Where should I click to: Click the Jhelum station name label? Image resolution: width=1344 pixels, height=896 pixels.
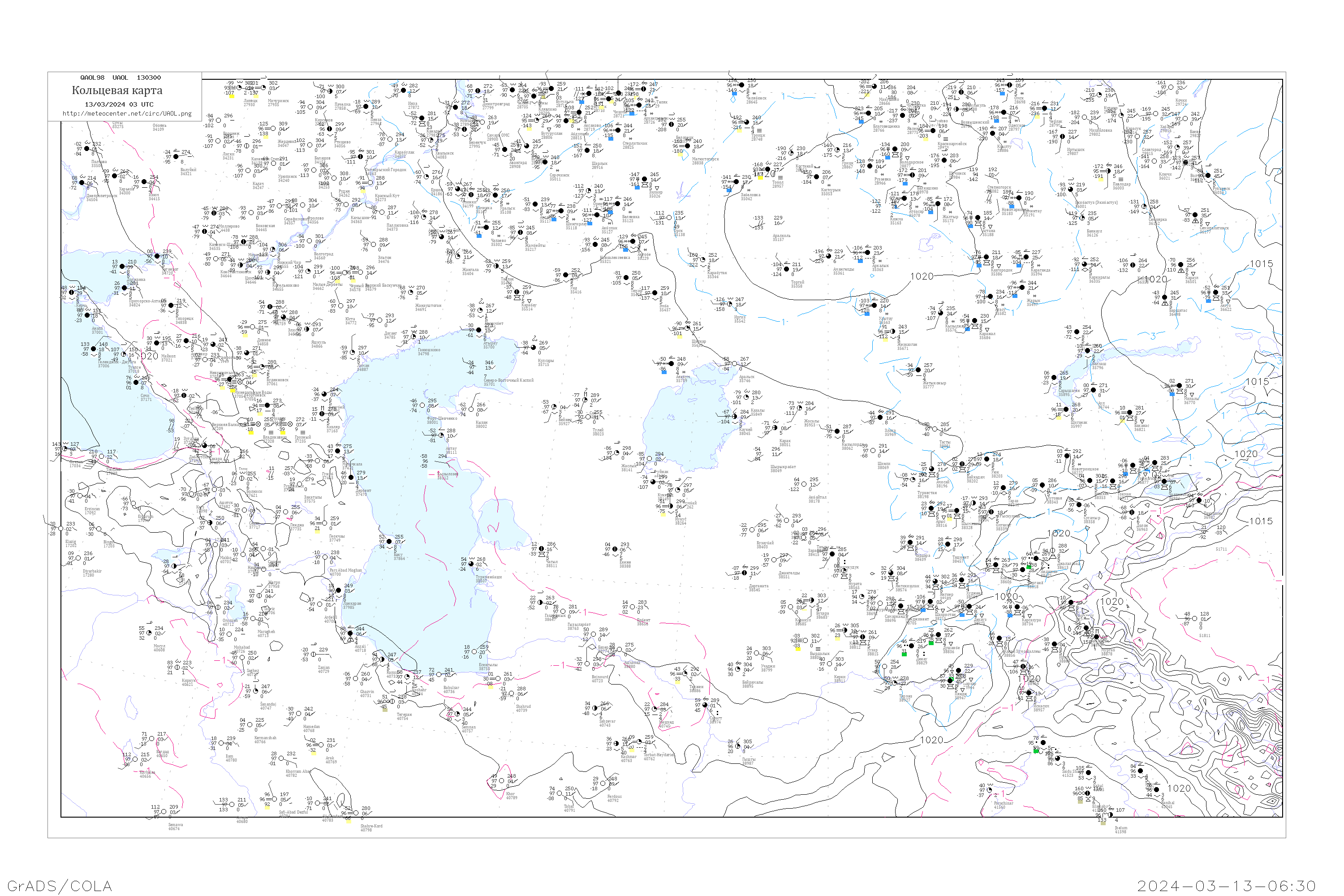[x=1120, y=828]
